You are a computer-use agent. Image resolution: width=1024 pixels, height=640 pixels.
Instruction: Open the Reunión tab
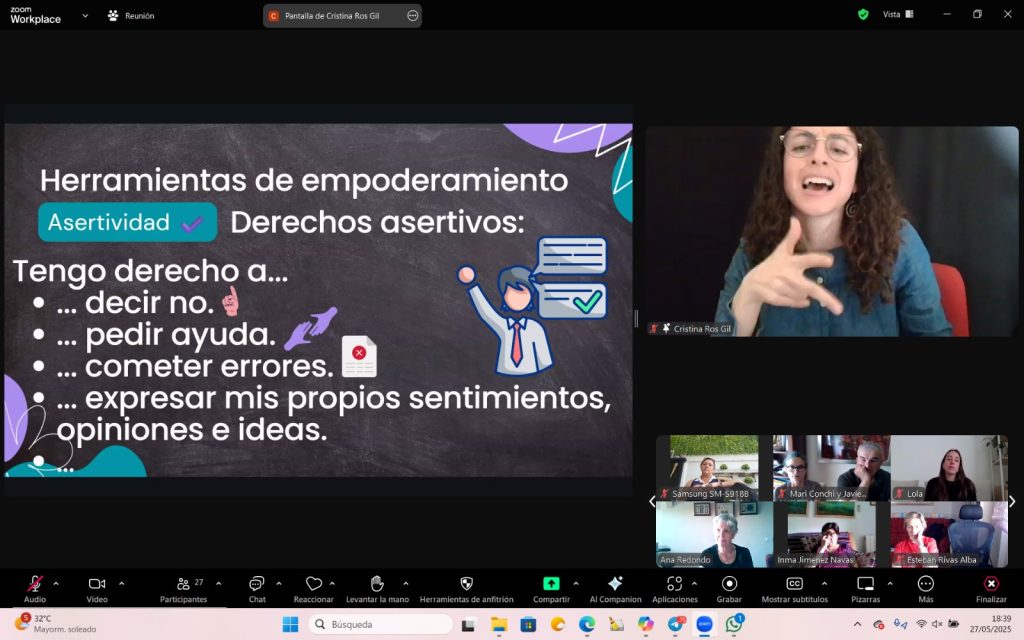[131, 16]
